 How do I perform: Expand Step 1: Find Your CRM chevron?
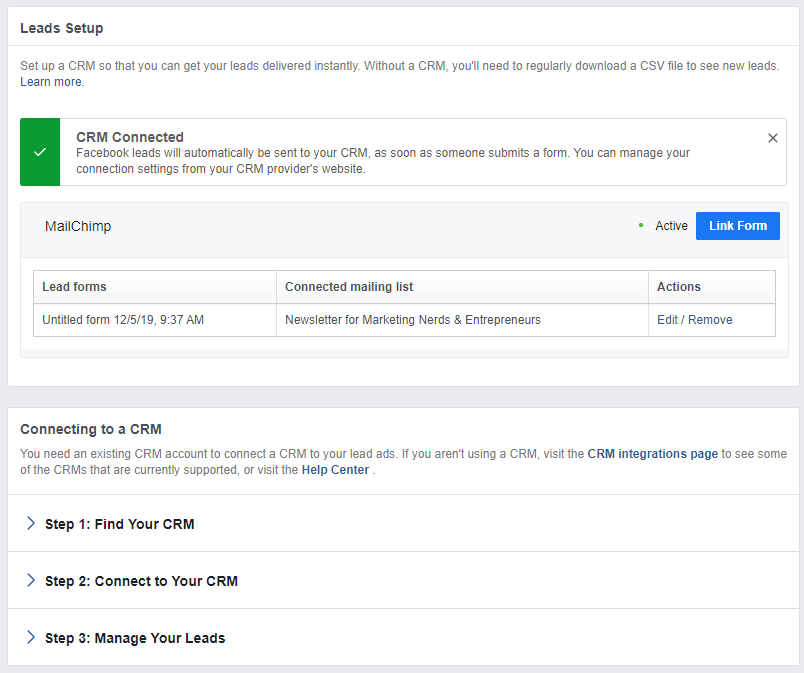[x=31, y=523]
